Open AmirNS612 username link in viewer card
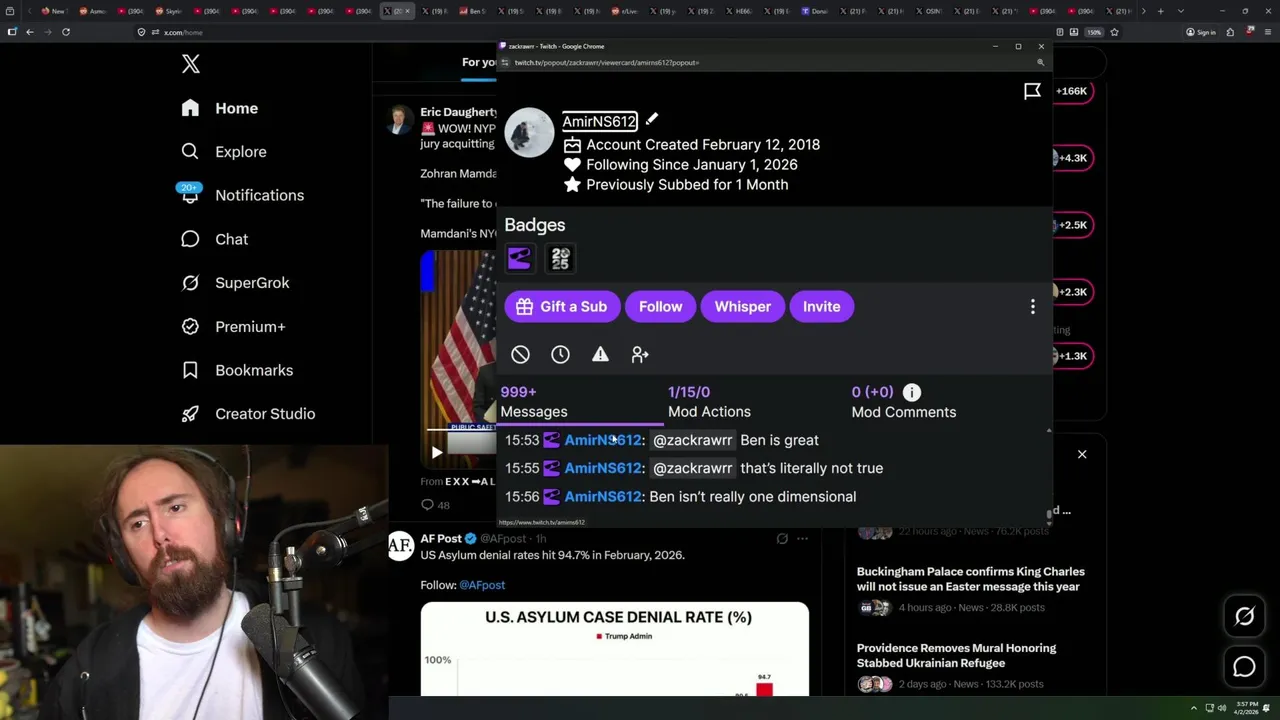 (599, 121)
